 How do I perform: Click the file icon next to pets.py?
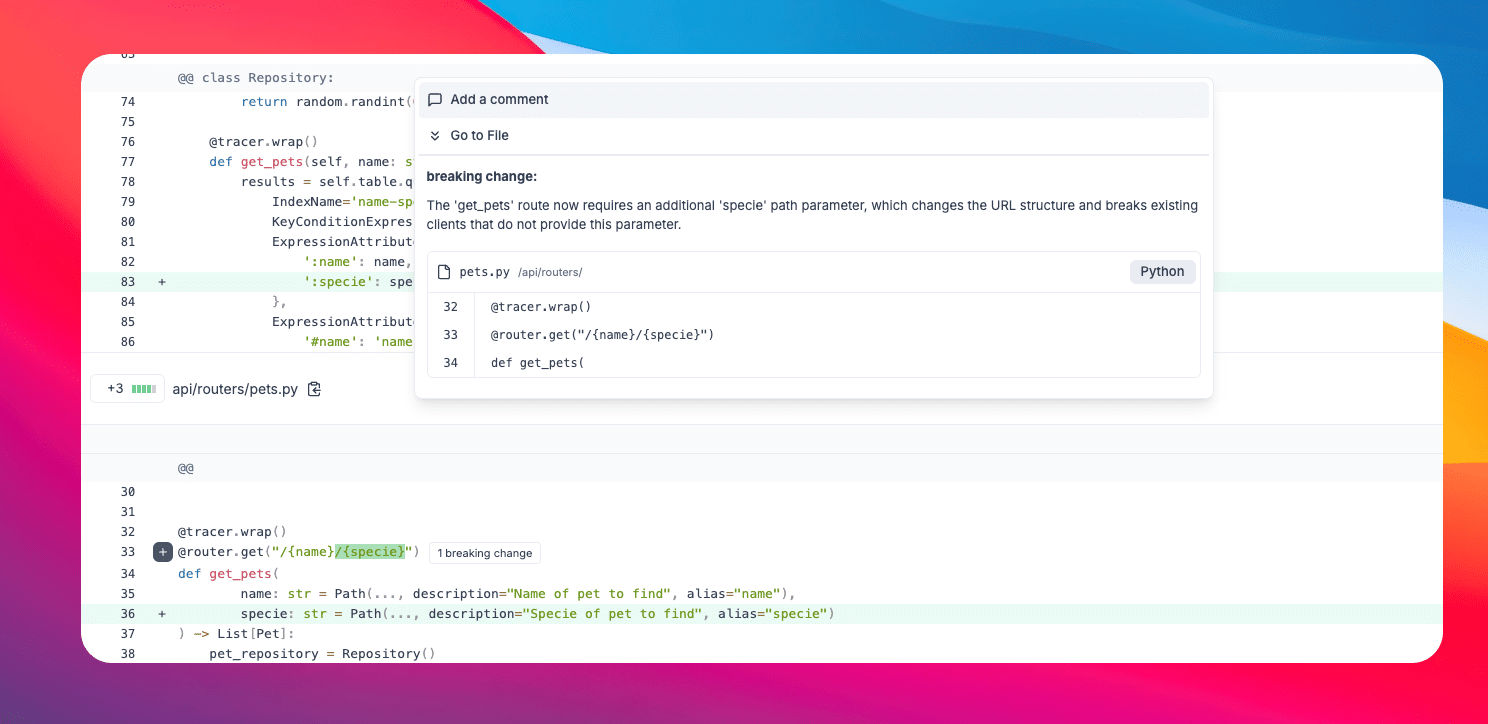(444, 272)
